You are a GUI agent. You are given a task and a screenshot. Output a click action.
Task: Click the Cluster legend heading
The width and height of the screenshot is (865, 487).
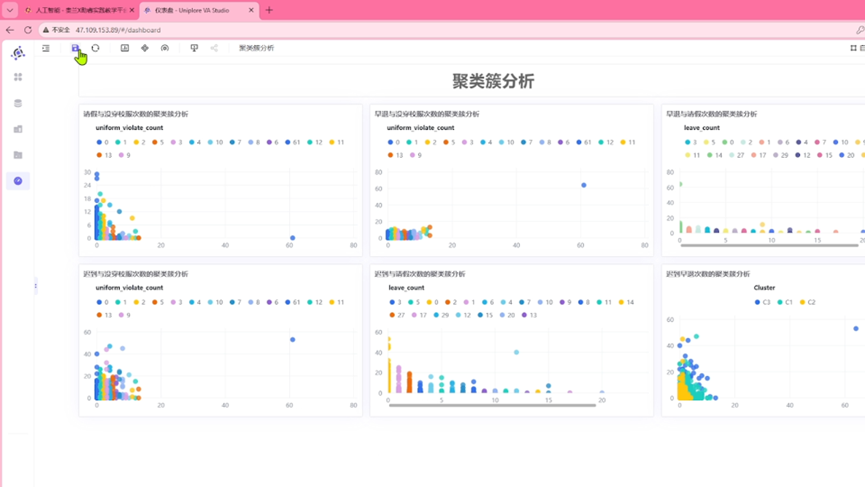764,288
